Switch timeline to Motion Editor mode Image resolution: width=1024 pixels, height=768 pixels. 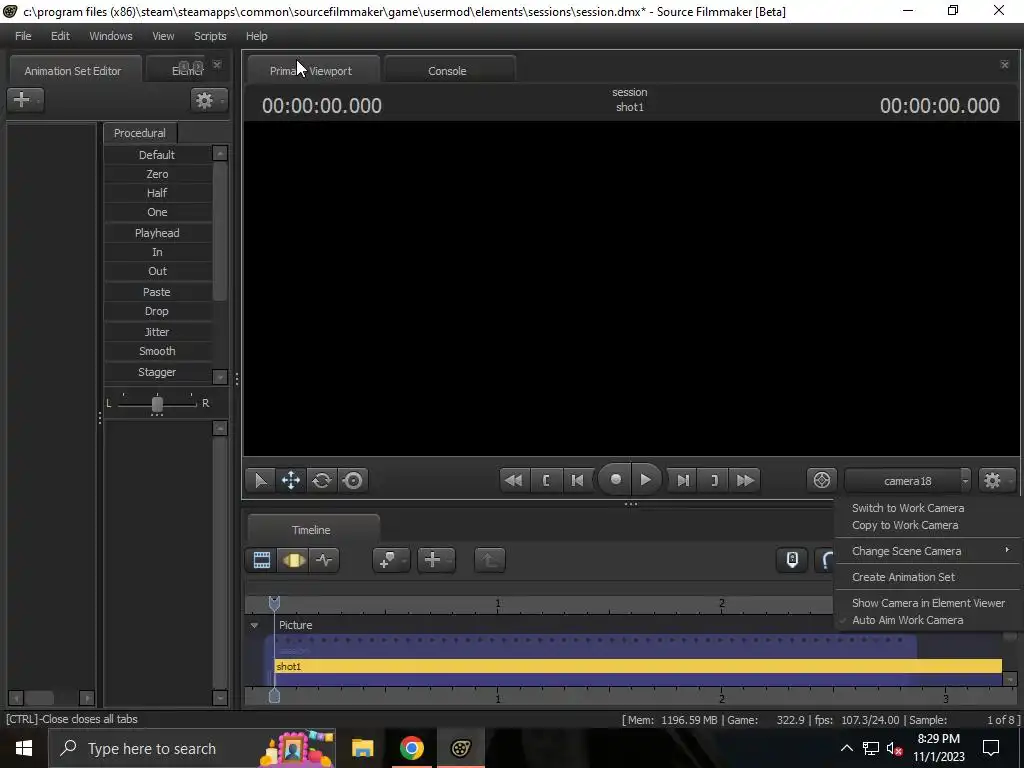pyautogui.click(x=293, y=560)
